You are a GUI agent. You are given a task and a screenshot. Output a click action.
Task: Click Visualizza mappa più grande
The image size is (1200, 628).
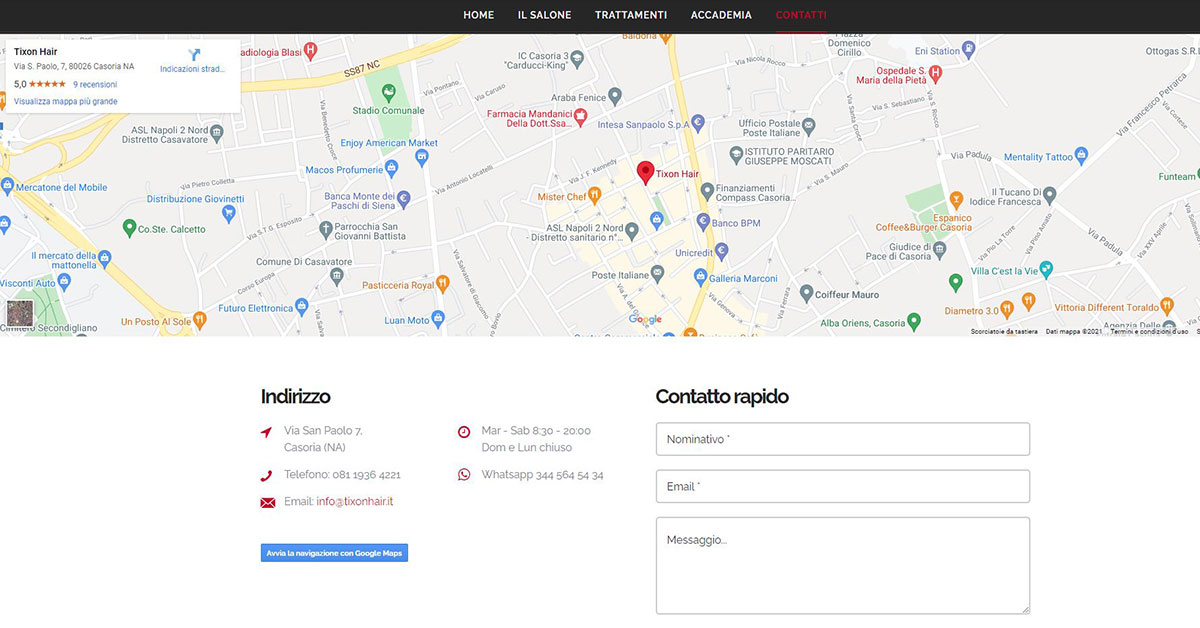tap(66, 101)
